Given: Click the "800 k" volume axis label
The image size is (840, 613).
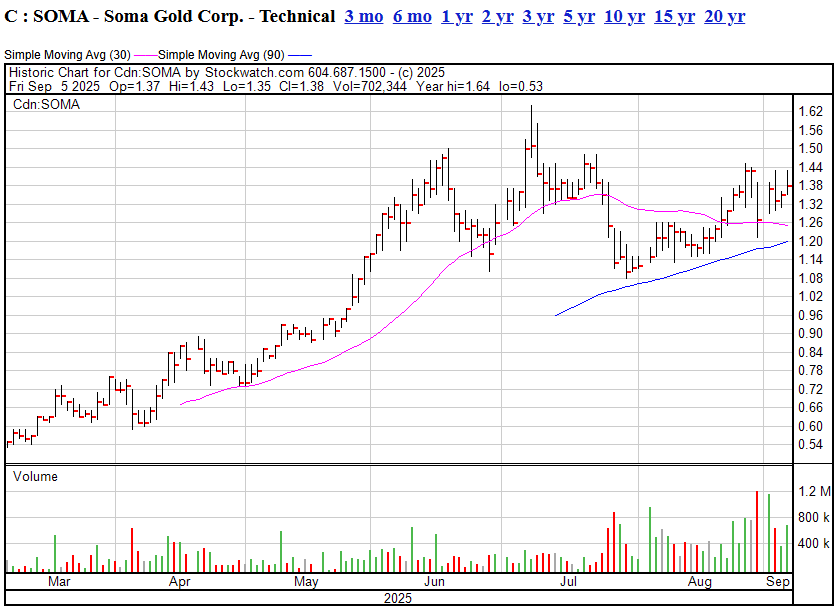Looking at the screenshot, I should click(x=814, y=518).
